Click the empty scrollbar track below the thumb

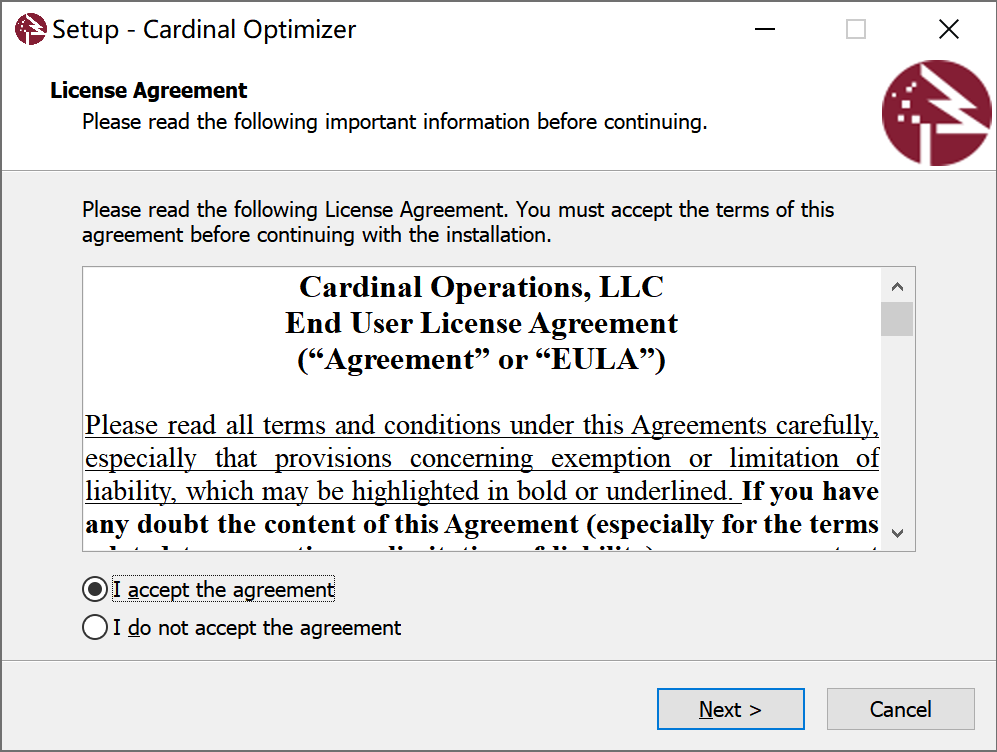click(x=897, y=430)
